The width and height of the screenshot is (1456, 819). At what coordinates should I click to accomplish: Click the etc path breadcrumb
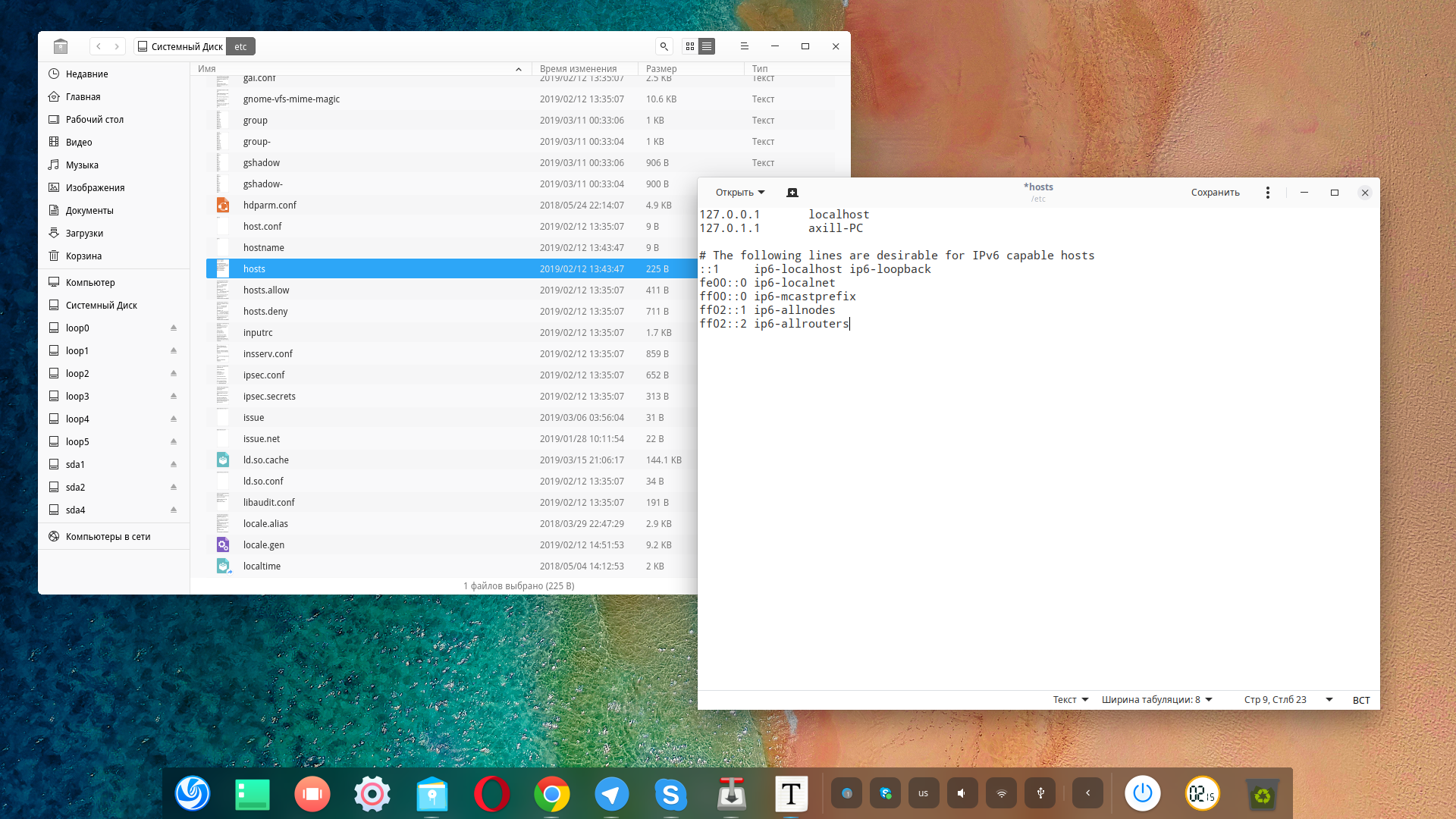(240, 46)
